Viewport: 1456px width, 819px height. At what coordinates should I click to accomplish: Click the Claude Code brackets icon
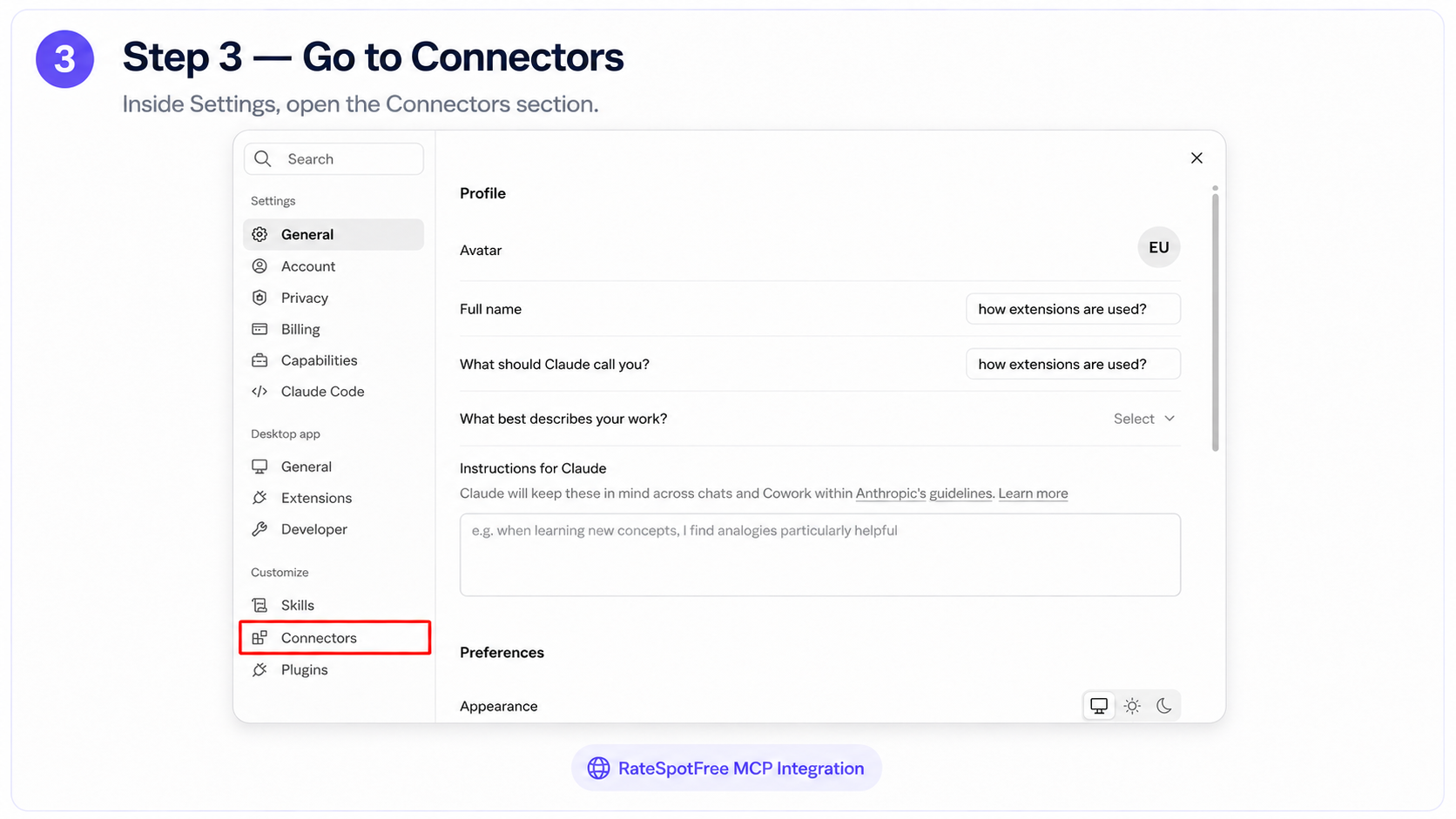260,392
